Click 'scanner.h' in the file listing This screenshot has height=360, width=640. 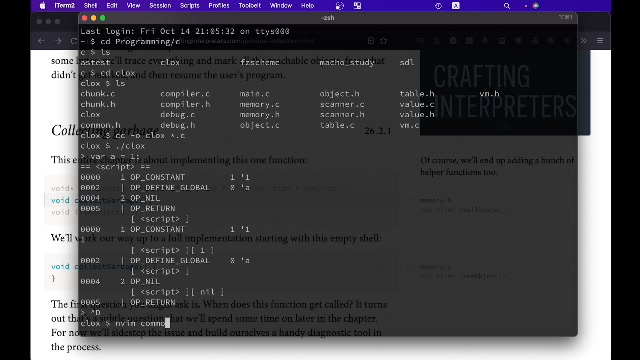pyautogui.click(x=342, y=115)
